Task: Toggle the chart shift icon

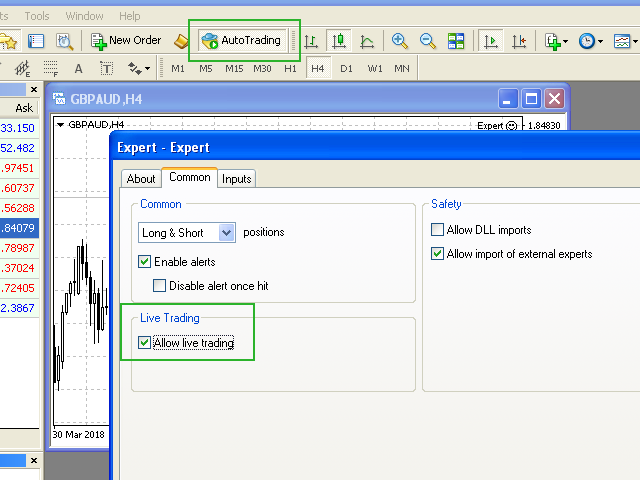Action: coord(518,41)
